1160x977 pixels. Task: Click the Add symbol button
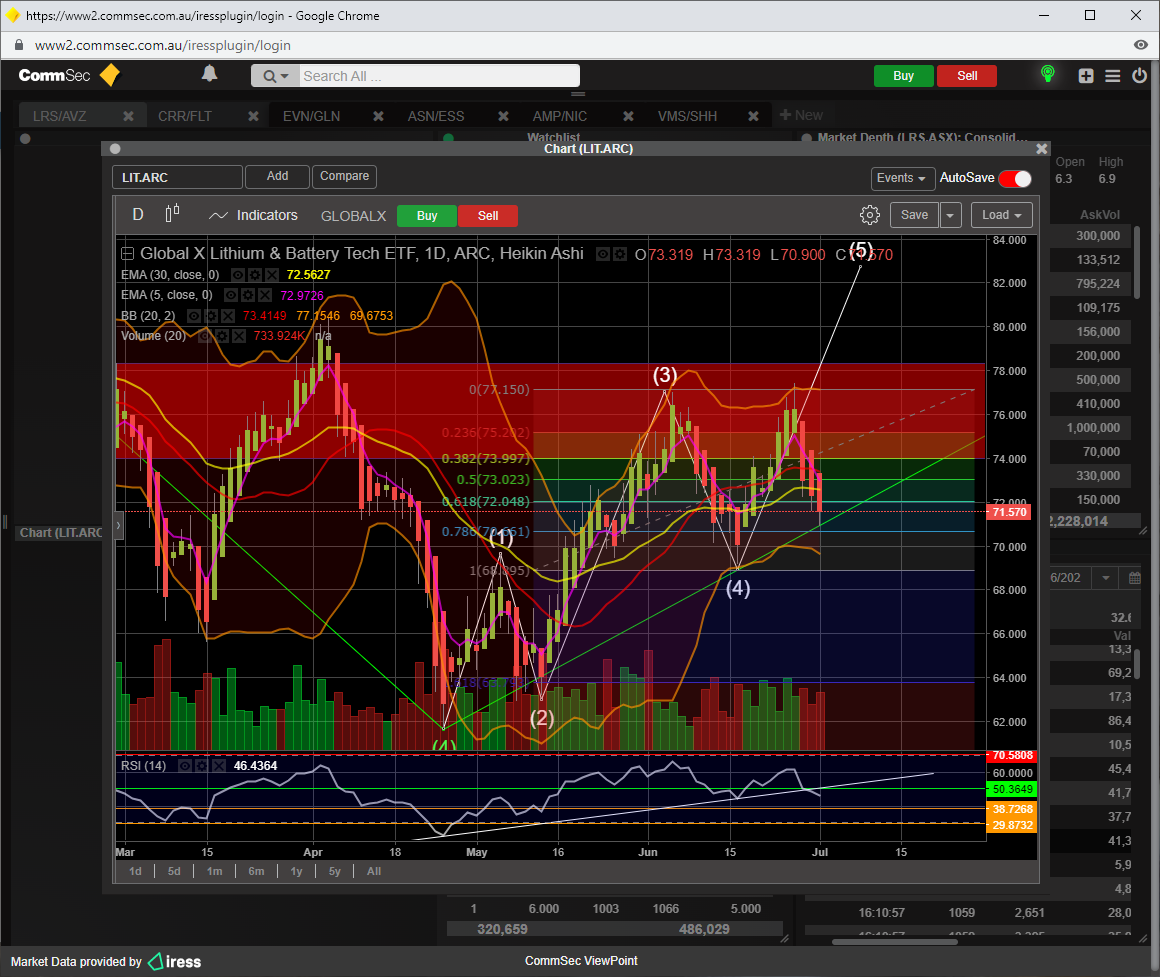click(277, 176)
